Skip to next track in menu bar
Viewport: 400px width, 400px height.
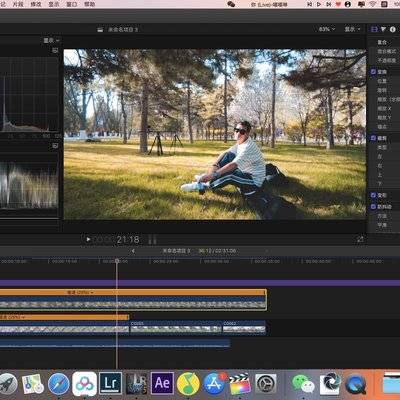329,4
